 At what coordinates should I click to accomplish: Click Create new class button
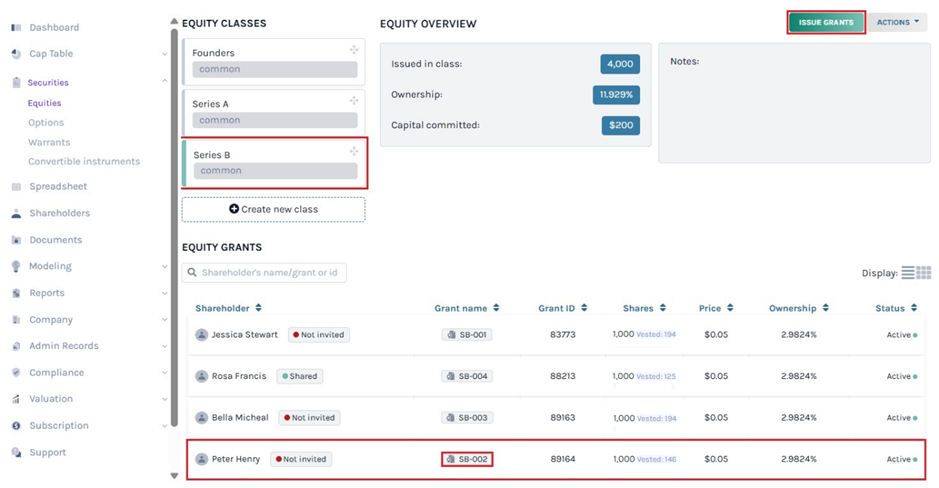[x=273, y=209]
